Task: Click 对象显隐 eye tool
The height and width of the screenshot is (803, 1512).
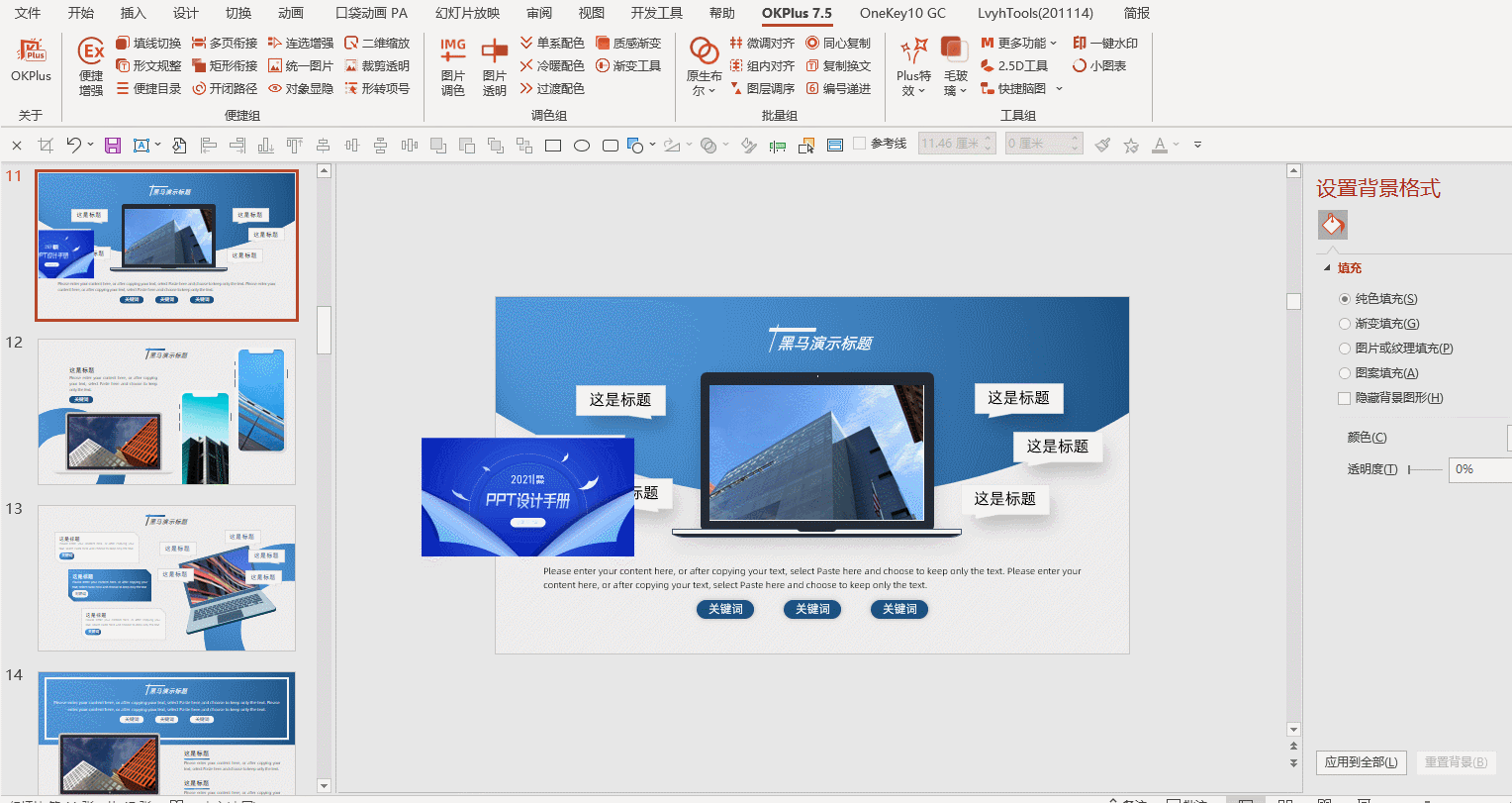Action: [x=301, y=89]
